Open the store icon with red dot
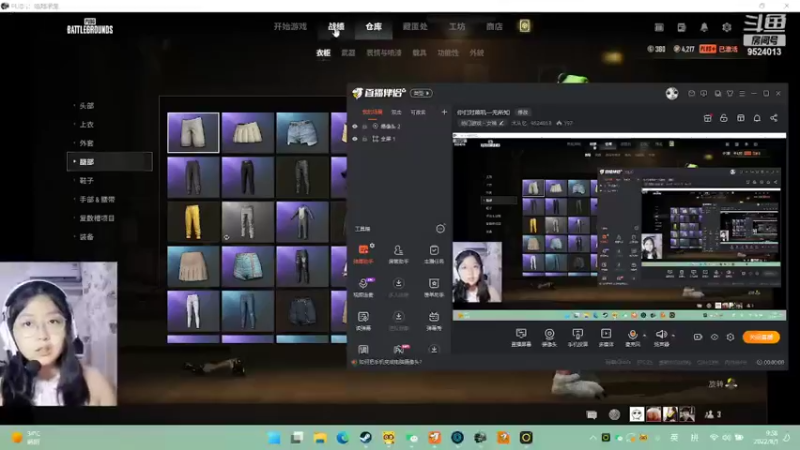This screenshot has height=450, width=800. coord(707,118)
